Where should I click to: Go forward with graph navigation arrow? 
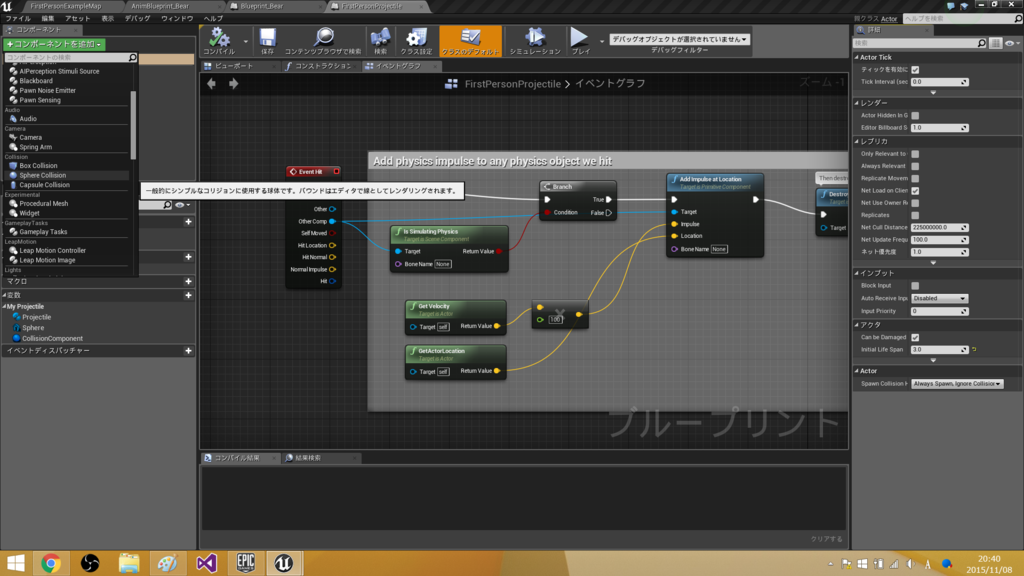(x=233, y=84)
